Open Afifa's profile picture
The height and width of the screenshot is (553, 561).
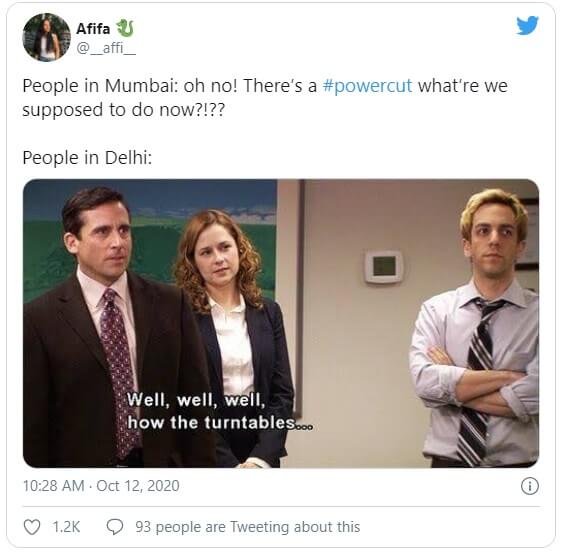pyautogui.click(x=47, y=37)
